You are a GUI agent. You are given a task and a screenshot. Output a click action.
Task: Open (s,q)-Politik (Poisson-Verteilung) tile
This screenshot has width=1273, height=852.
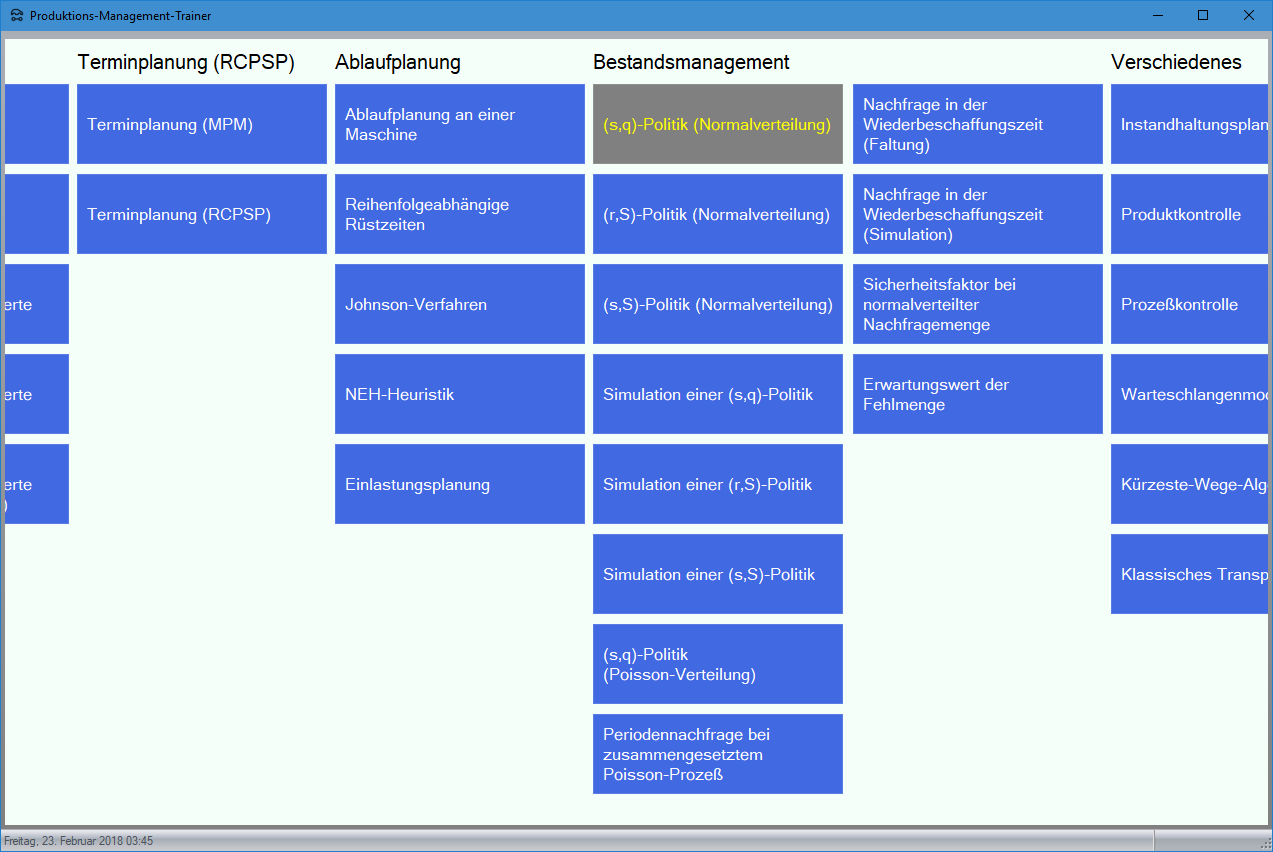point(717,664)
